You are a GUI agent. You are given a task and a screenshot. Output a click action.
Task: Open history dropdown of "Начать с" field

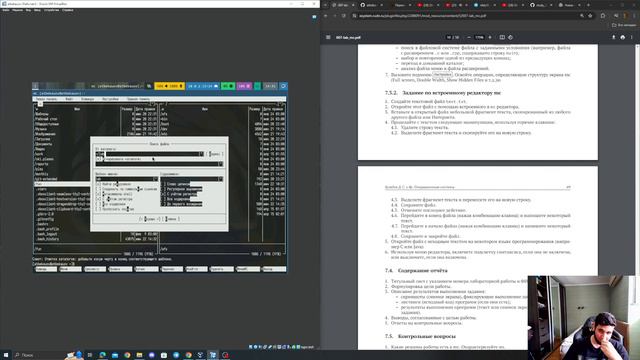click(x=201, y=154)
